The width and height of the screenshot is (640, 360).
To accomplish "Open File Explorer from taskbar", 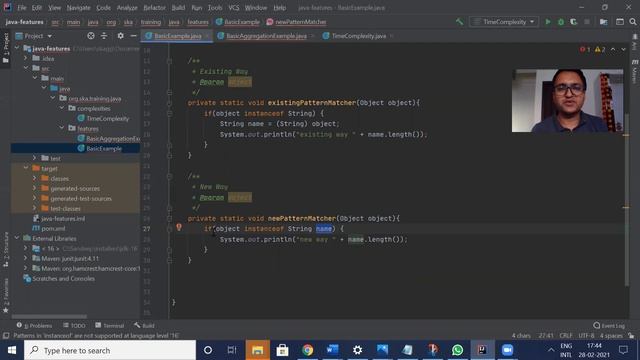I will click(258, 350).
